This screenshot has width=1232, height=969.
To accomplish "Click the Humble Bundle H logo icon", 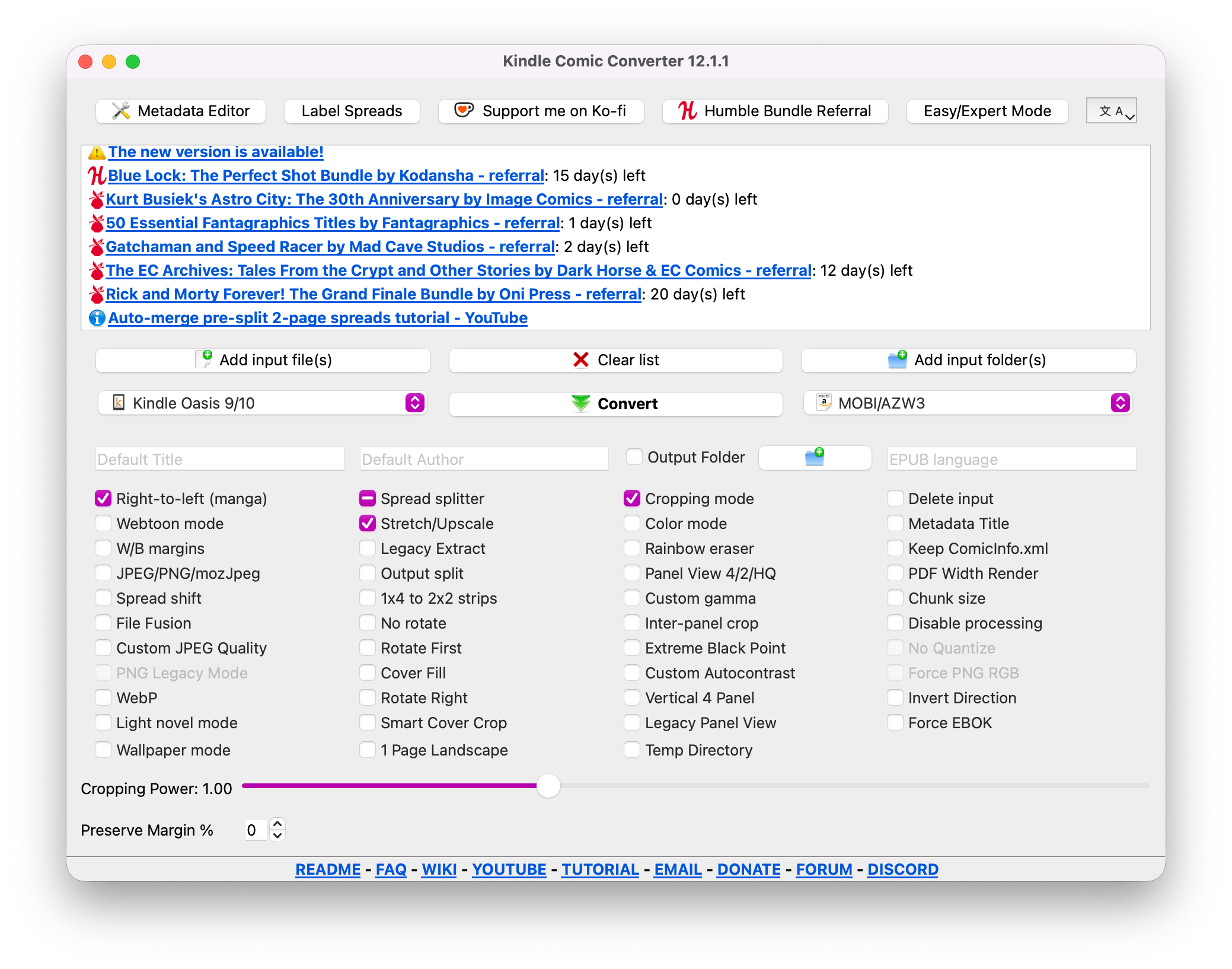I will click(687, 110).
